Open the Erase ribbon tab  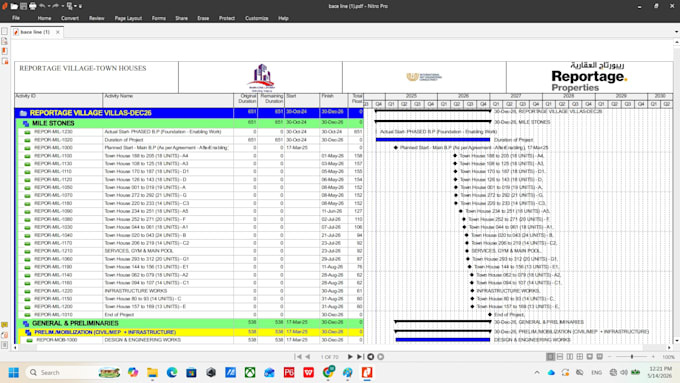tap(203, 18)
